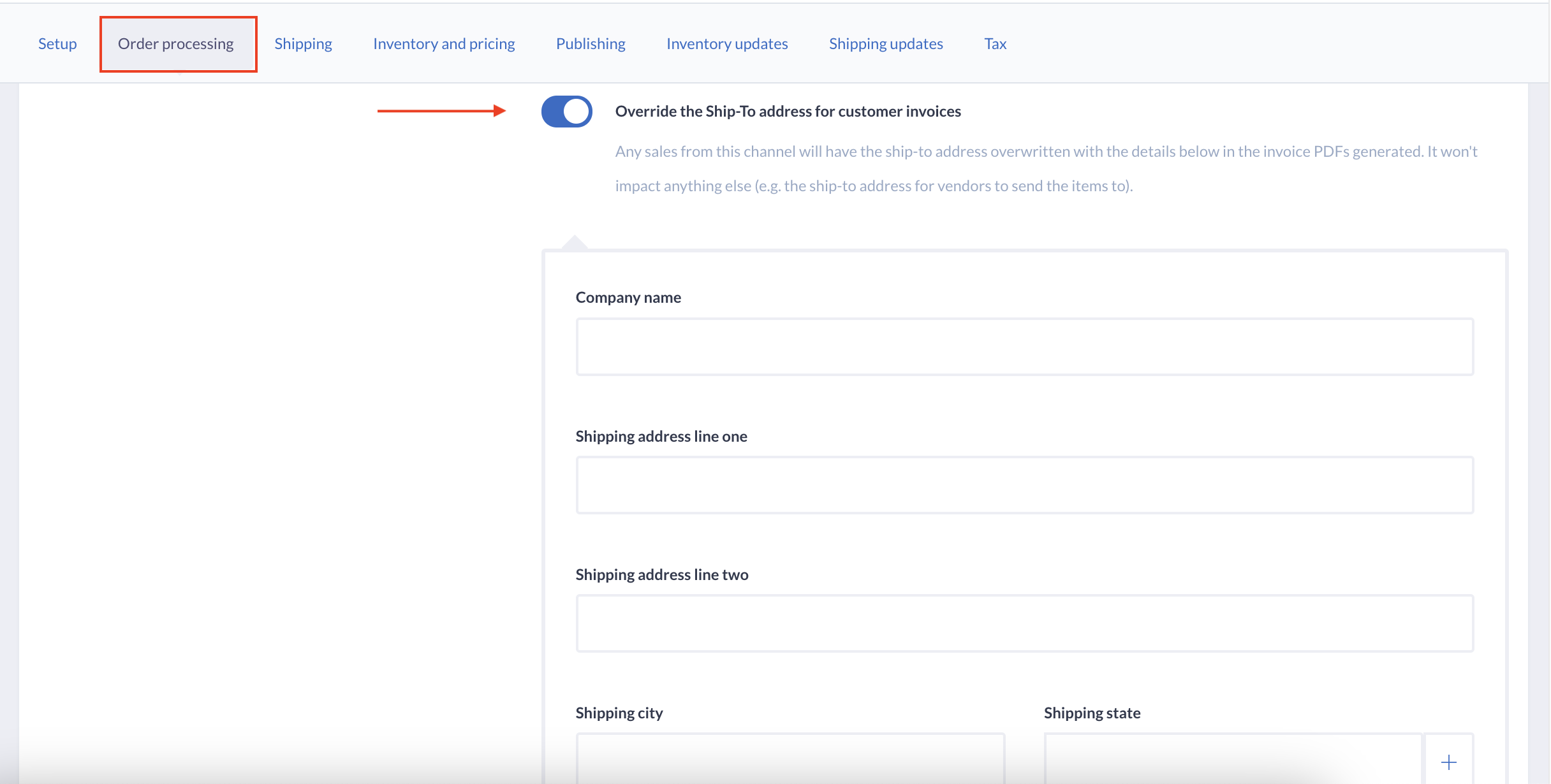Screen dimensions: 1551x784
Task: Open the Publishing tab
Action: click(591, 43)
